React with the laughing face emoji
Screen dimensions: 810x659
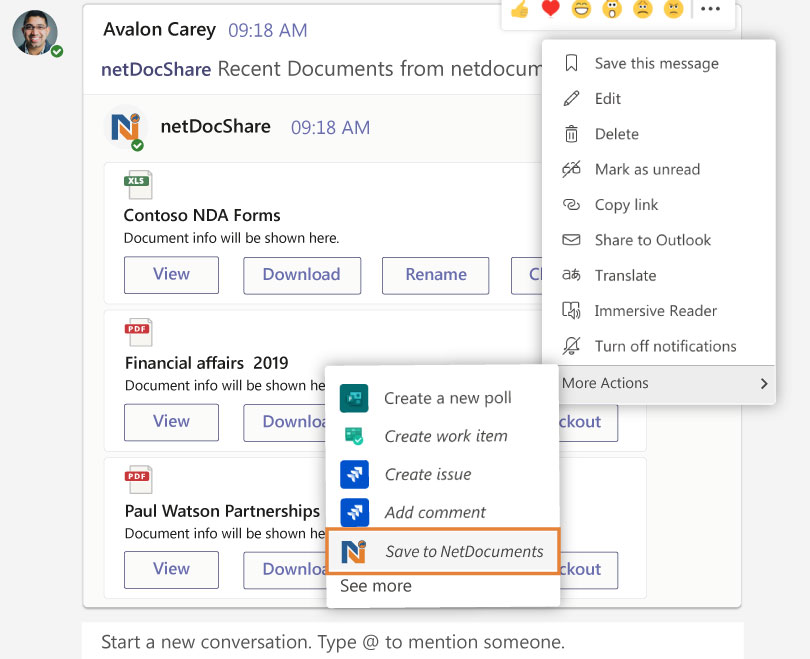point(581,9)
